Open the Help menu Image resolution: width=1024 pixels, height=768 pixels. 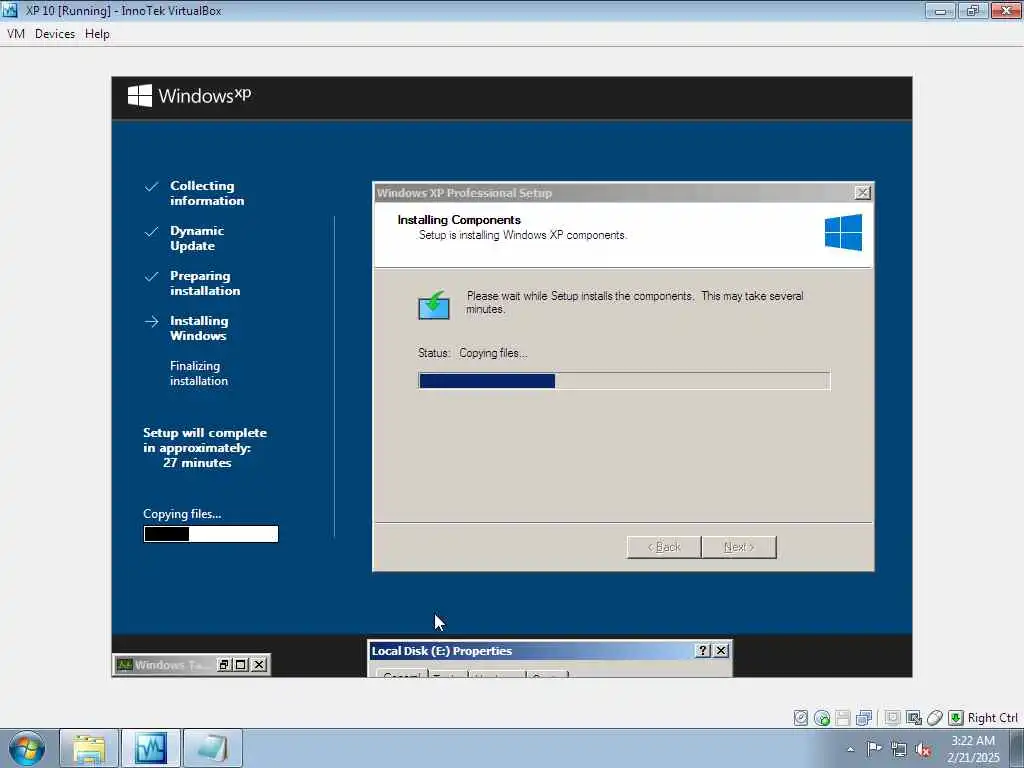pos(97,34)
